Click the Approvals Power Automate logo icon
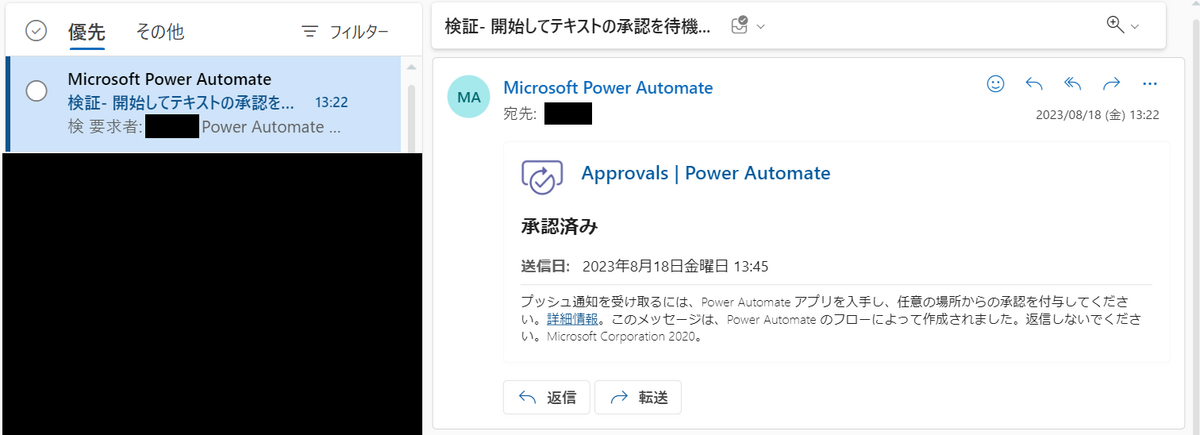 coord(542,176)
